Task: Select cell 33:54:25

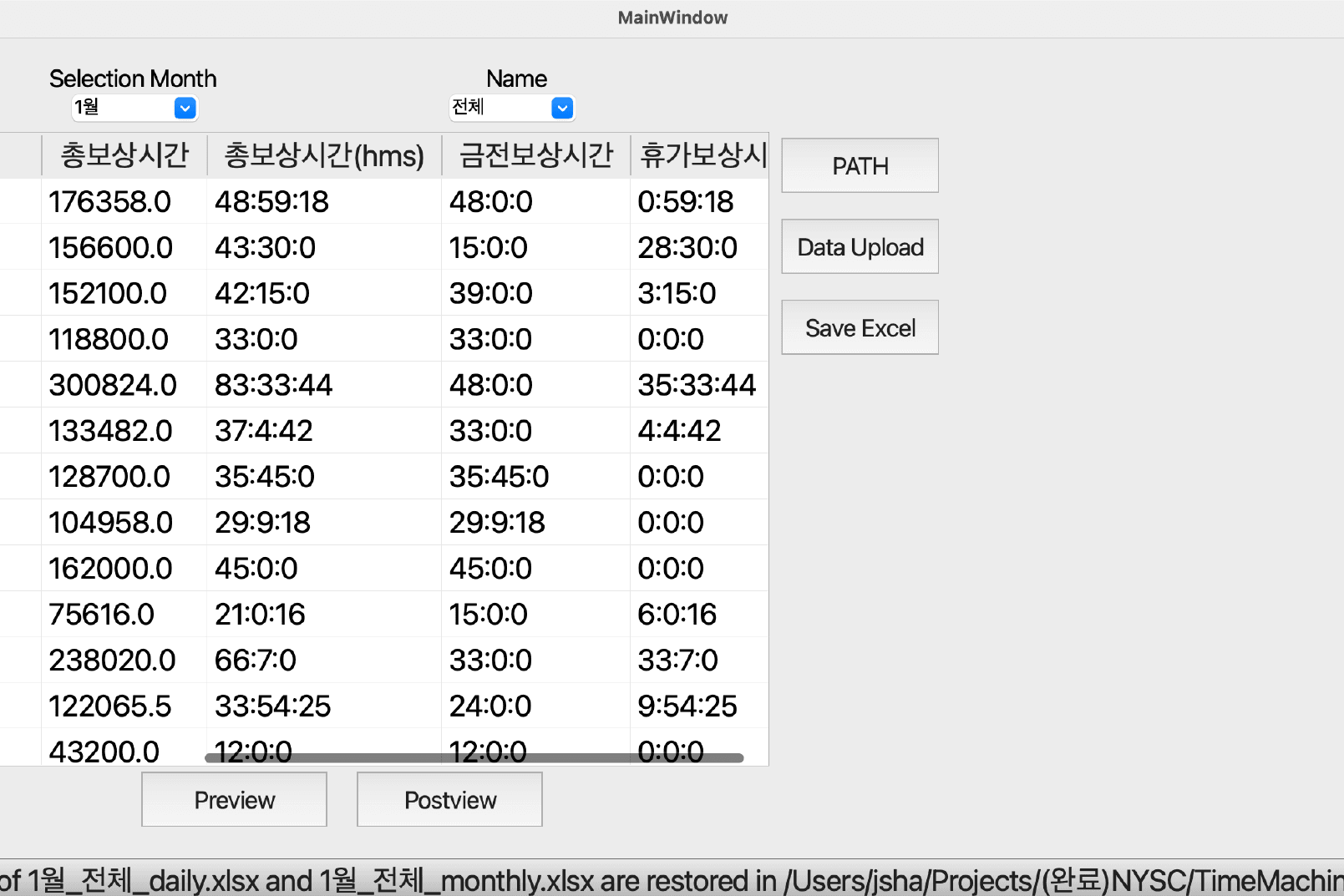Action: (324, 706)
